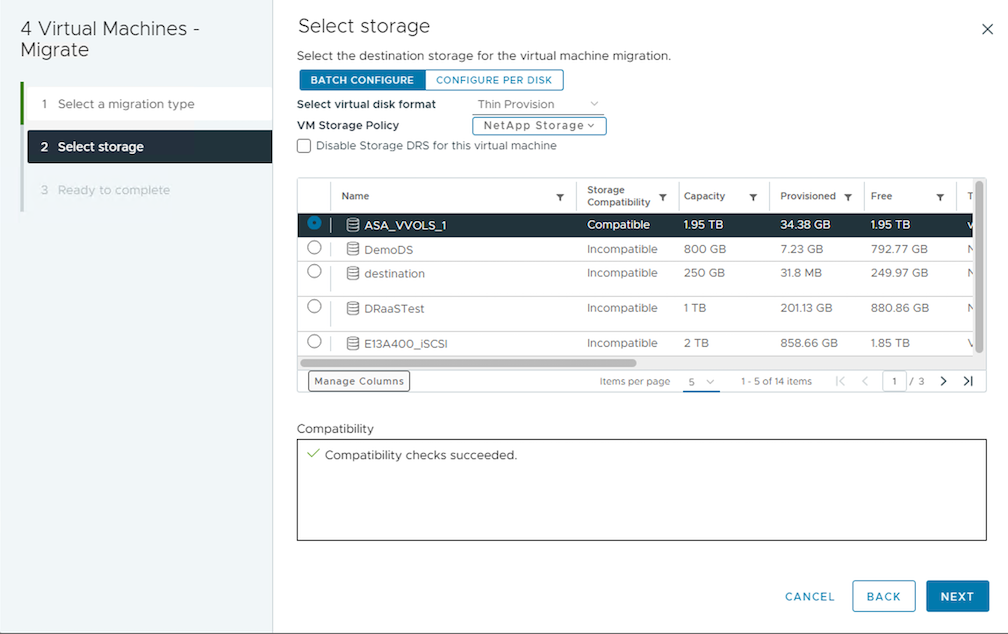Click the Next button
Screen dimensions: 1008x634
click(x=957, y=596)
